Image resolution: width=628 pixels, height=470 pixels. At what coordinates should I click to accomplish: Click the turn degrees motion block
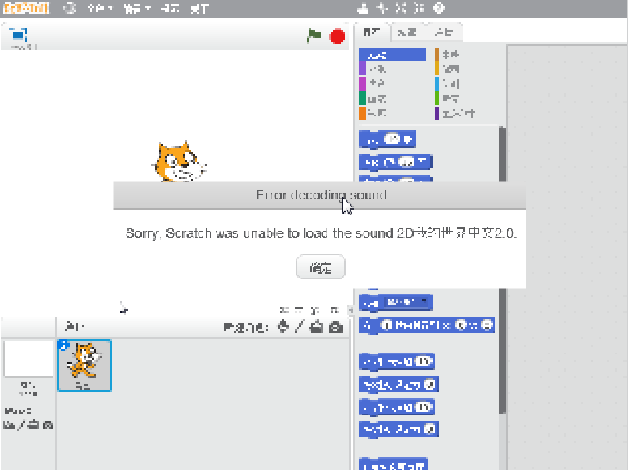[396, 163]
